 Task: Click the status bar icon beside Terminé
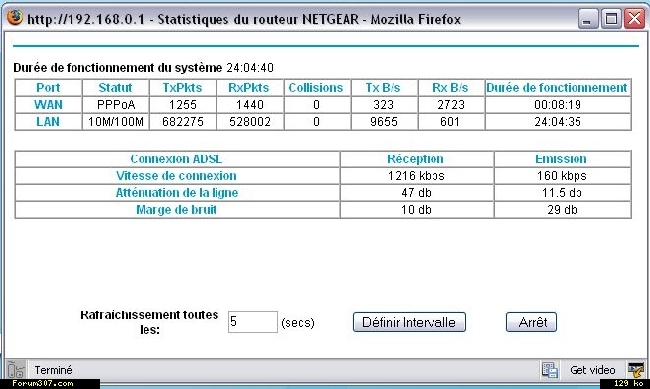pyautogui.click(x=16, y=370)
